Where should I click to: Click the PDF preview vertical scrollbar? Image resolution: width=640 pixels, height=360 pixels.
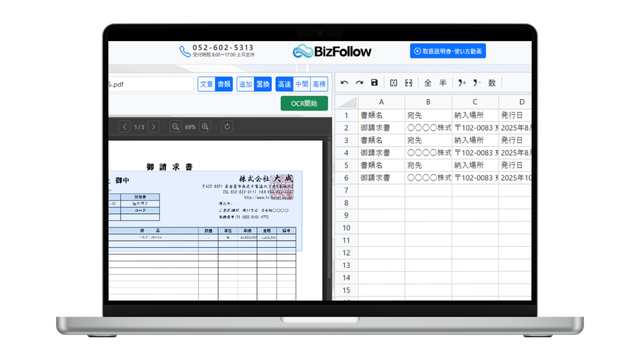pyautogui.click(x=329, y=210)
